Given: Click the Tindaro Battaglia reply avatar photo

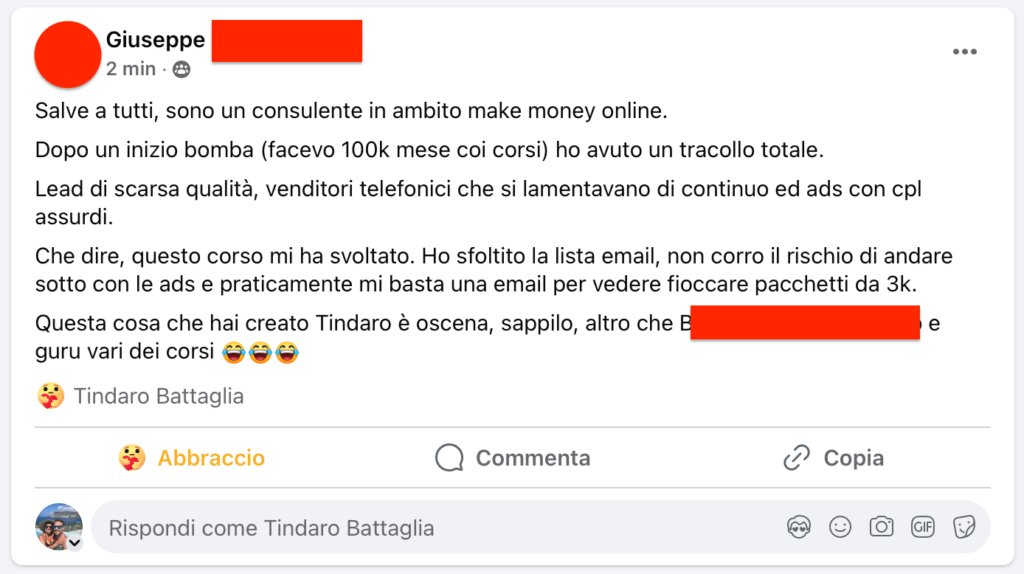Looking at the screenshot, I should coord(59,527).
